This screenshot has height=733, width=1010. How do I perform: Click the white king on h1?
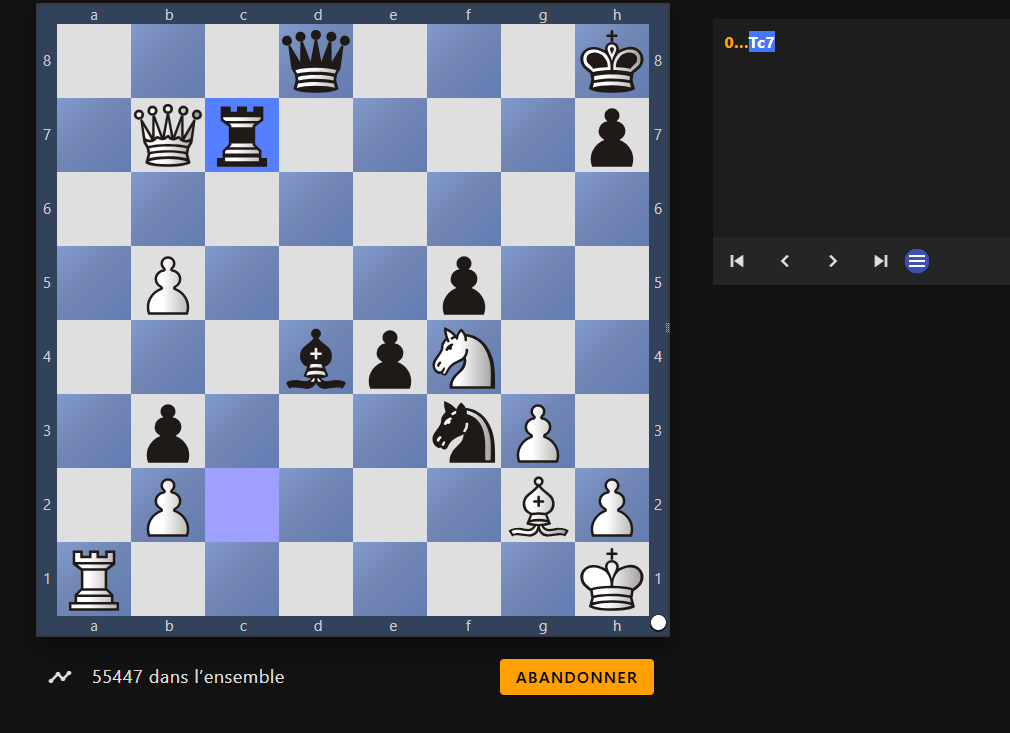pos(612,579)
